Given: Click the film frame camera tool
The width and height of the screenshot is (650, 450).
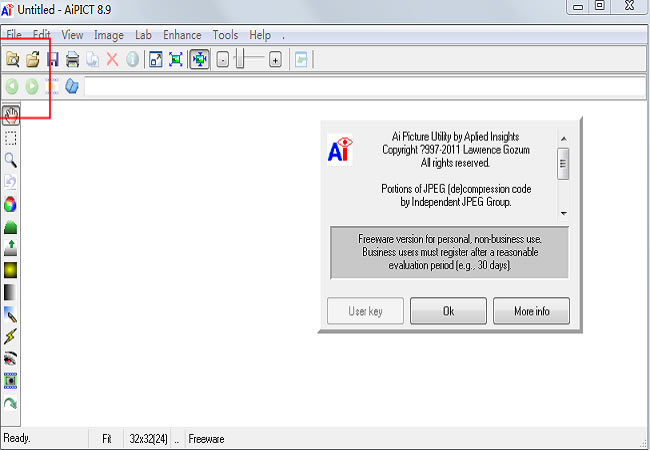Looking at the screenshot, I should pos(10,380).
